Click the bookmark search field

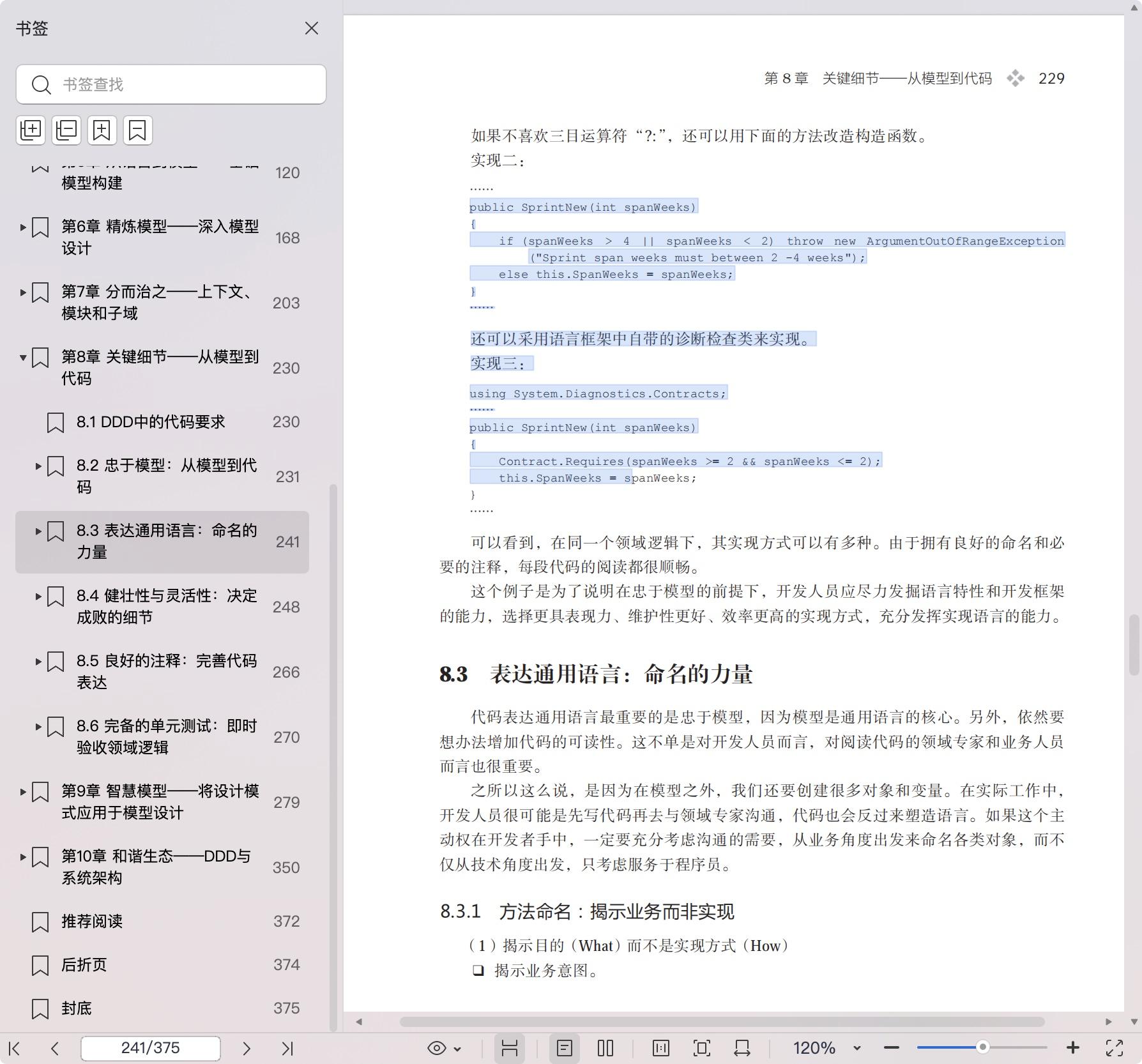[171, 84]
